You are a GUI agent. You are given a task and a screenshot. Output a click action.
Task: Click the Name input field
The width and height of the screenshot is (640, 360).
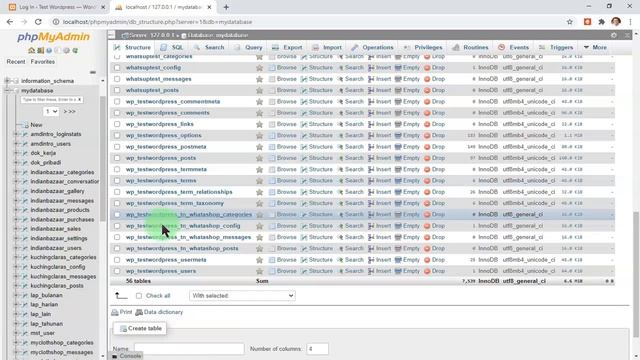tap(189, 349)
